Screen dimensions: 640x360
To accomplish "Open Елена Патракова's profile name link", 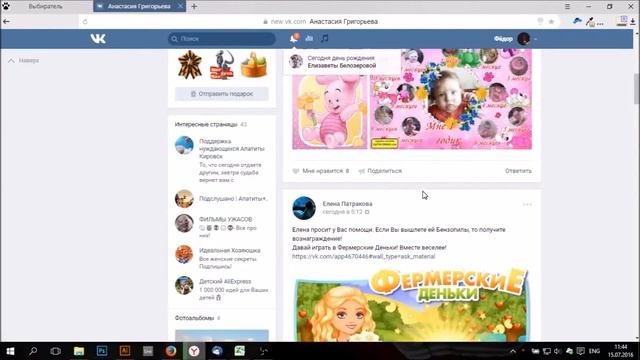I will tap(347, 204).
